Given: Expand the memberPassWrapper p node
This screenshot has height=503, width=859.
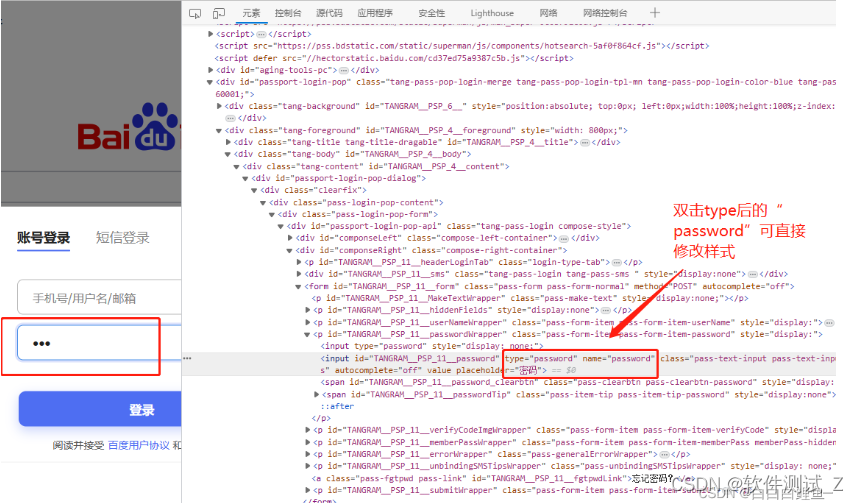Looking at the screenshot, I should (307, 442).
